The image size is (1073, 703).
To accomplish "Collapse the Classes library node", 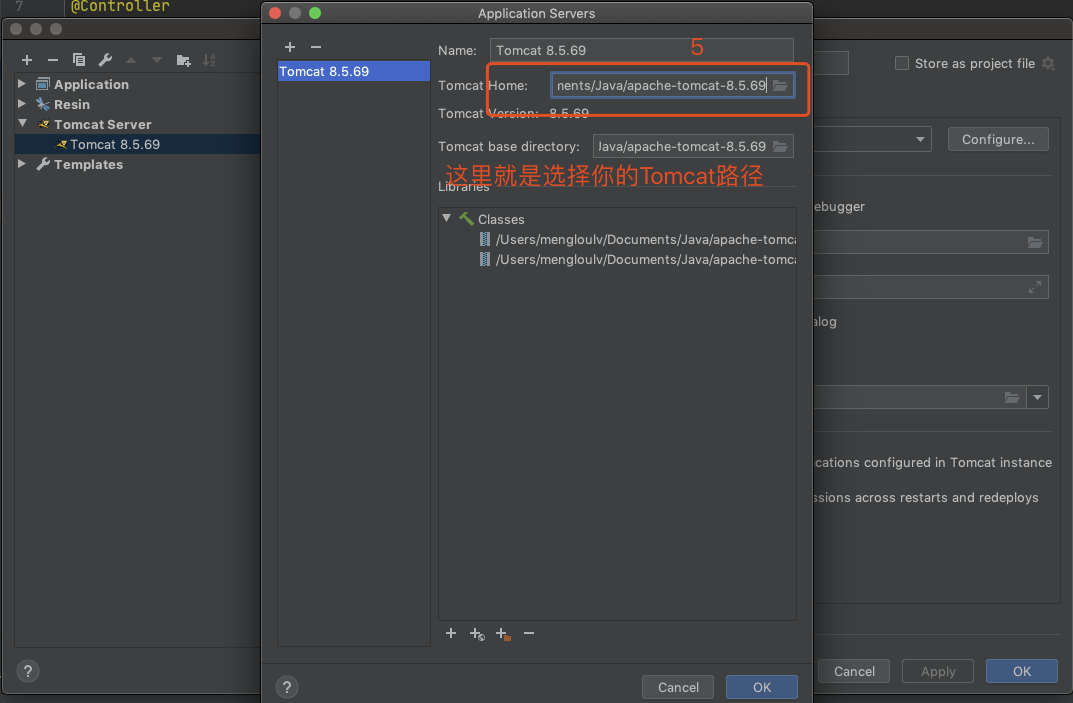I will coord(446,218).
